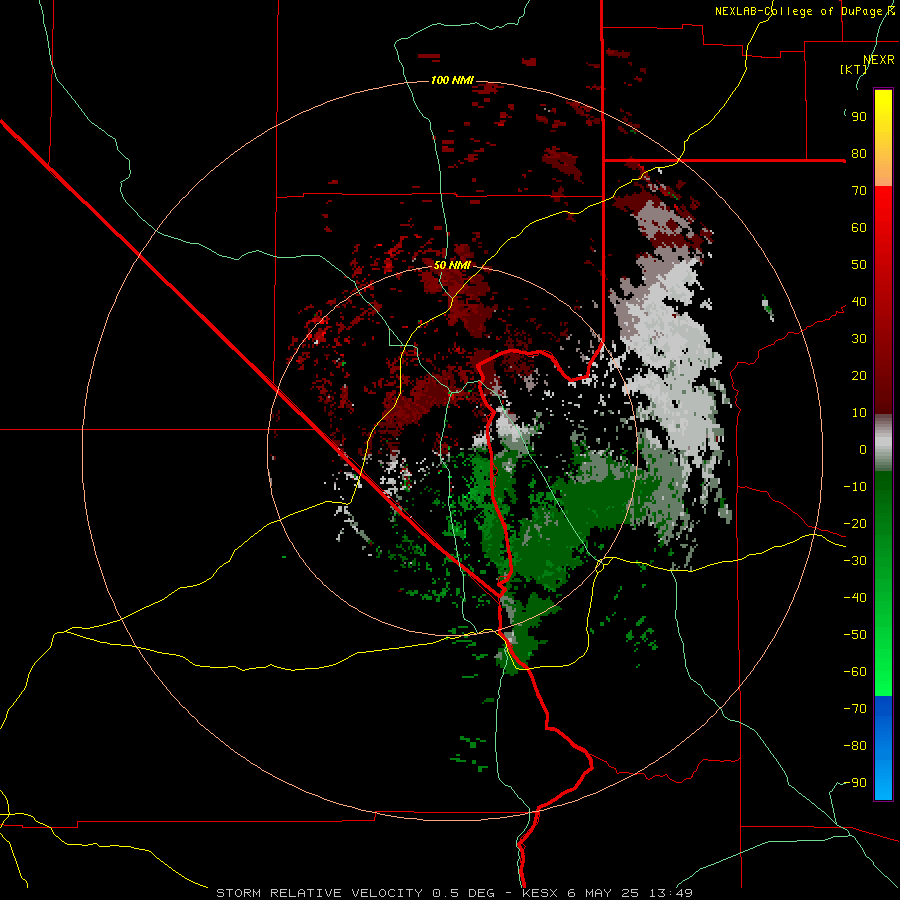Click the -30 value on velocity scale
Image resolution: width=900 pixels, height=900 pixels.
click(x=855, y=561)
